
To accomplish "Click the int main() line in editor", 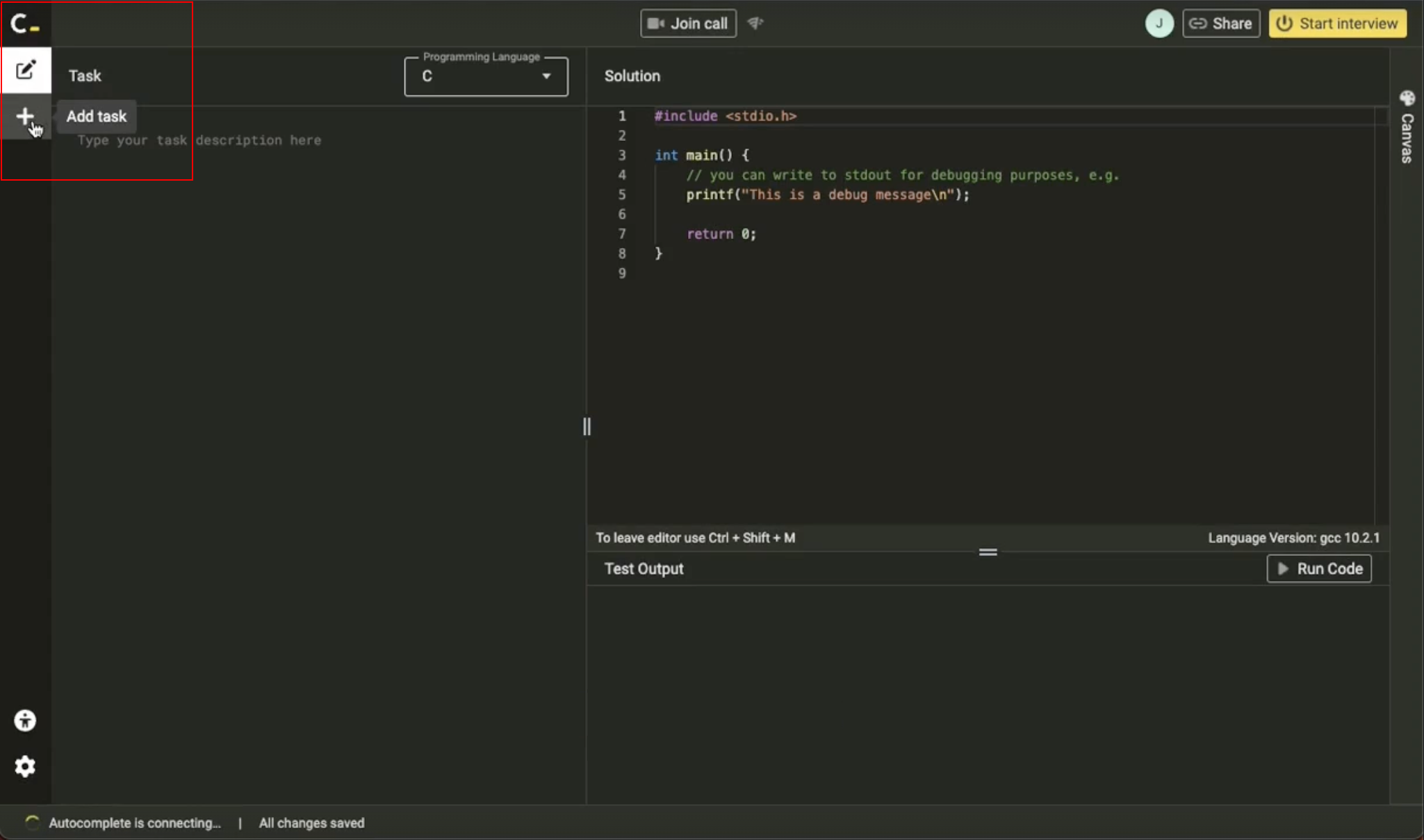I will [702, 156].
